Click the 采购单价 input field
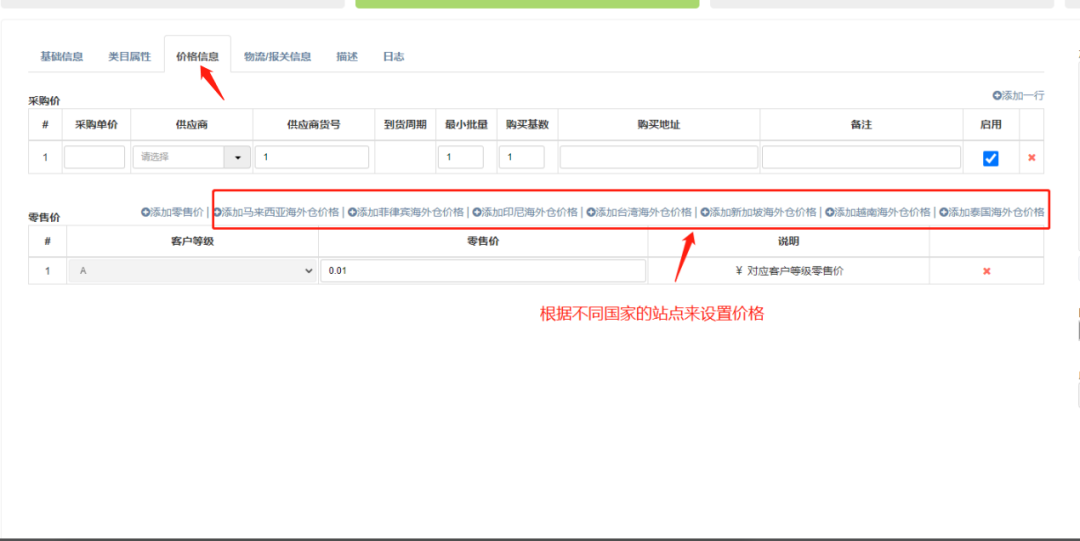This screenshot has height=541, width=1080. (95, 157)
